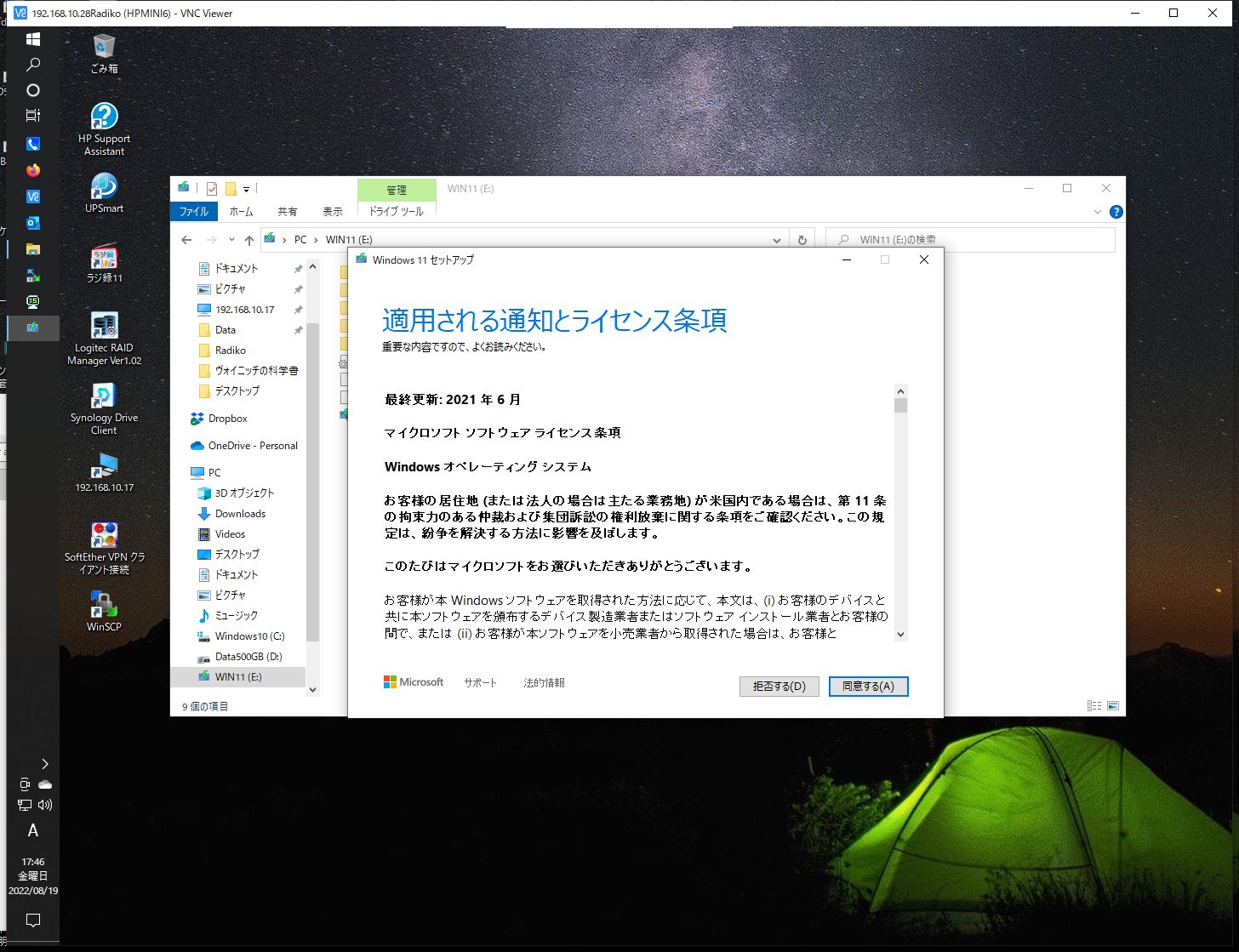Click the 拒否する(D) decline button
The width and height of the screenshot is (1239, 952).
coord(779,687)
